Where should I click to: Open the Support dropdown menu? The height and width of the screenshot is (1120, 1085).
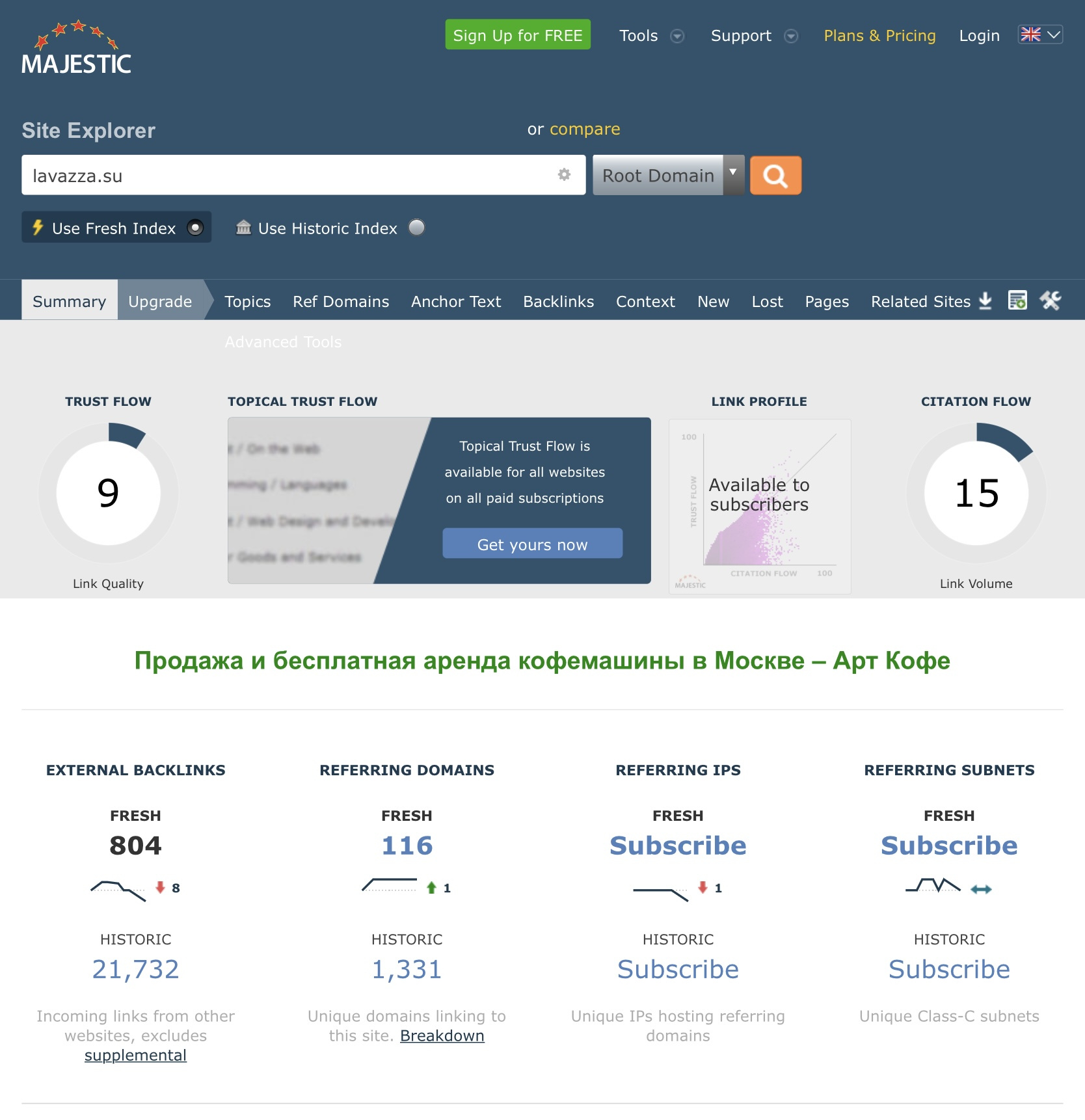point(754,36)
